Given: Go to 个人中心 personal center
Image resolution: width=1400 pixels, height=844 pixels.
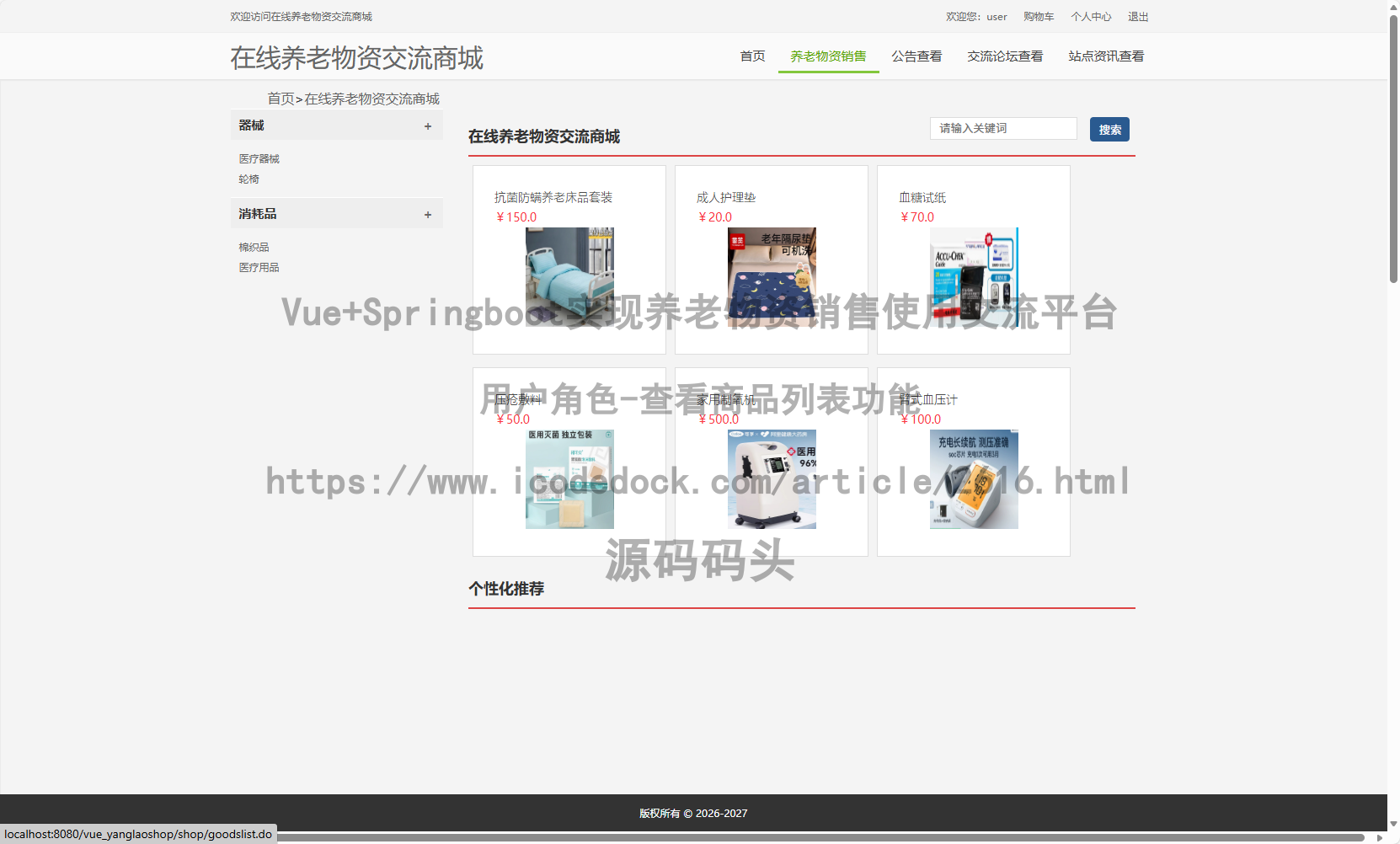Looking at the screenshot, I should click(x=1091, y=16).
